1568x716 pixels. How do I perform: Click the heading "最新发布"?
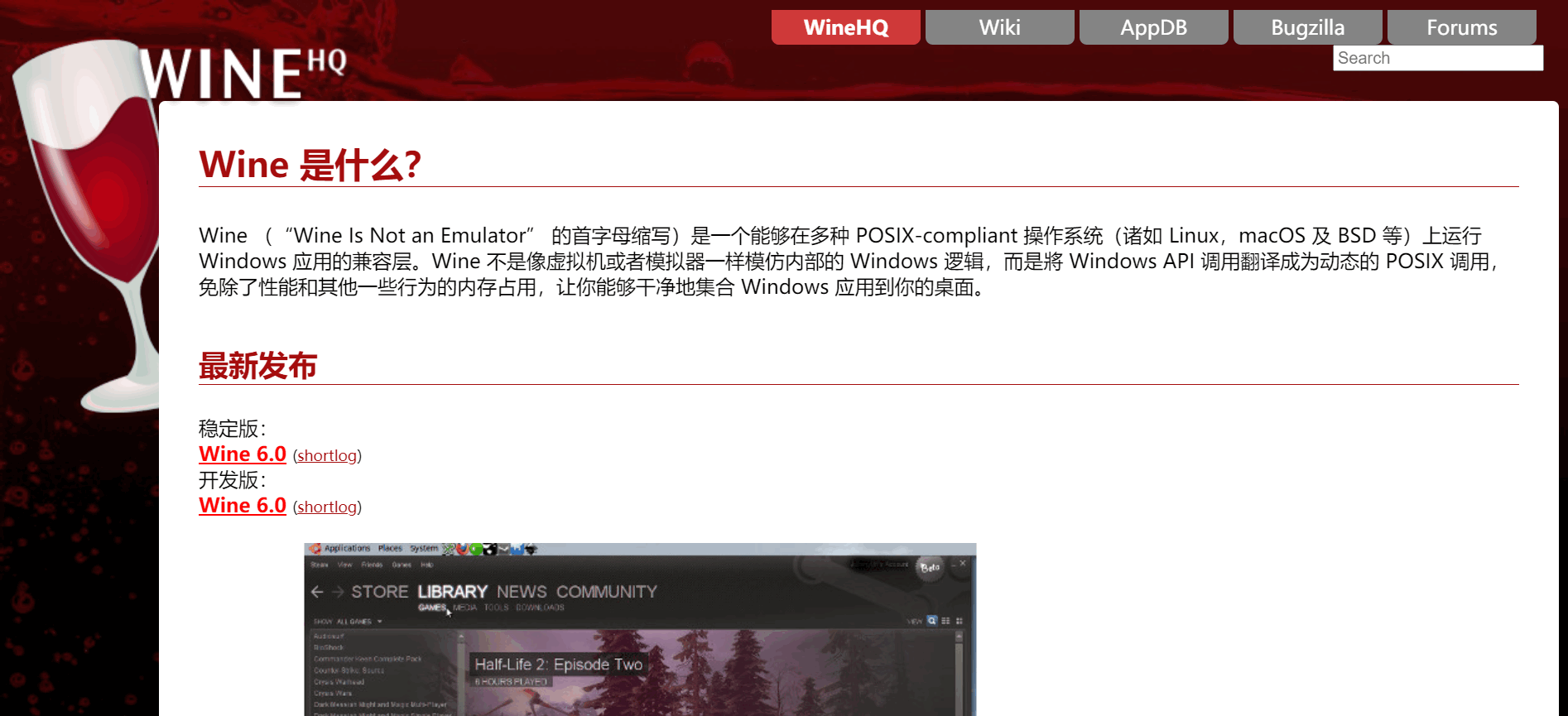pyautogui.click(x=258, y=366)
